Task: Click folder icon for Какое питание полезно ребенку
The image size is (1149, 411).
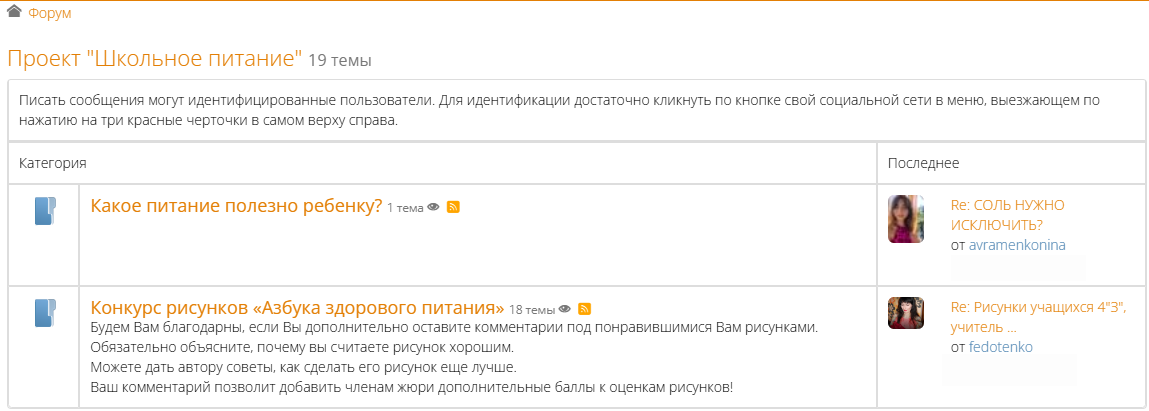Action: point(45,211)
